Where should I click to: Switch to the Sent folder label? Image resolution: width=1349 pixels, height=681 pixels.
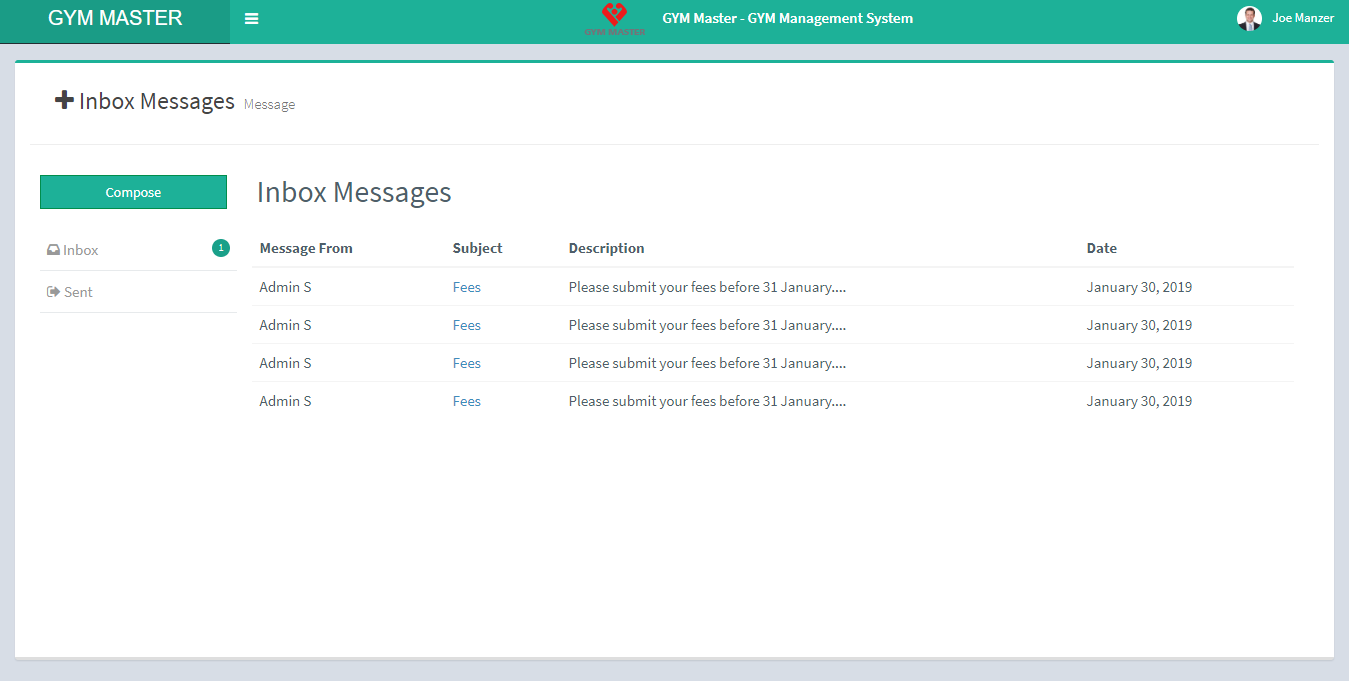tap(78, 292)
